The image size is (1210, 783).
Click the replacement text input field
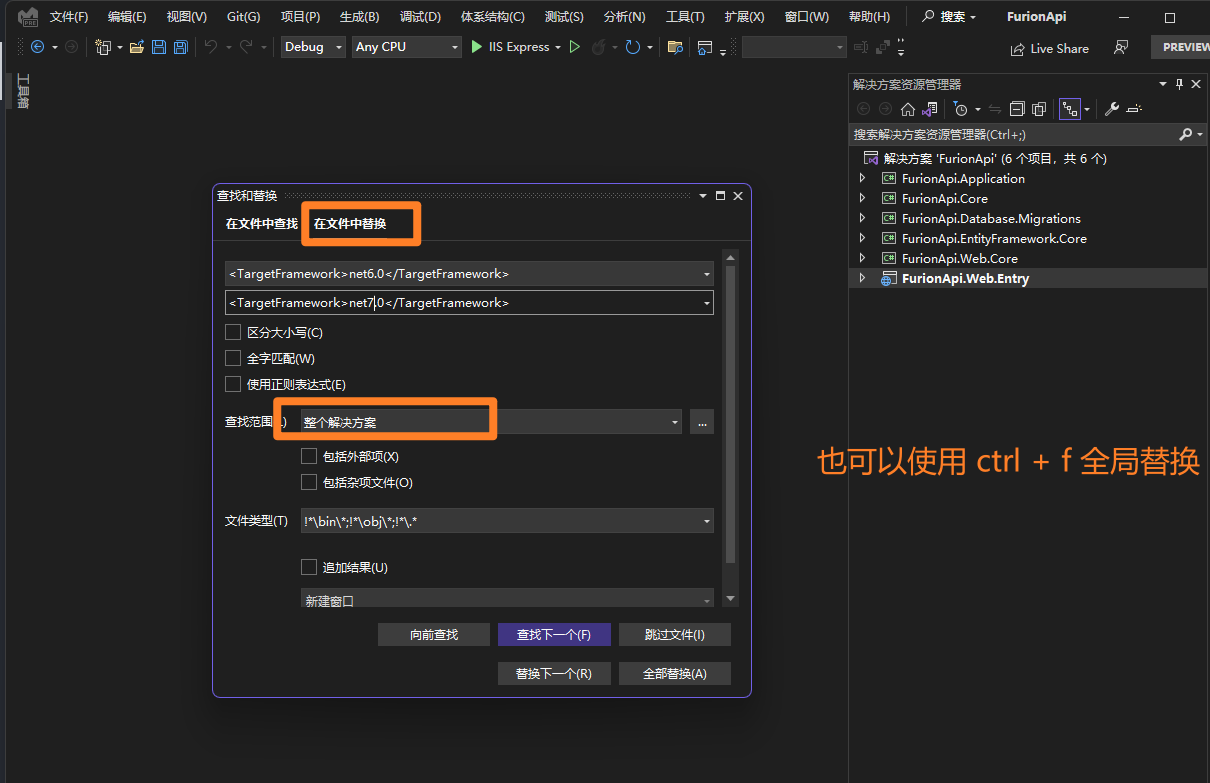coord(460,302)
